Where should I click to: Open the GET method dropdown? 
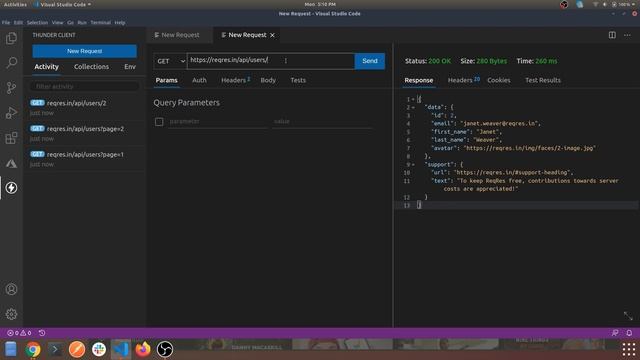170,61
